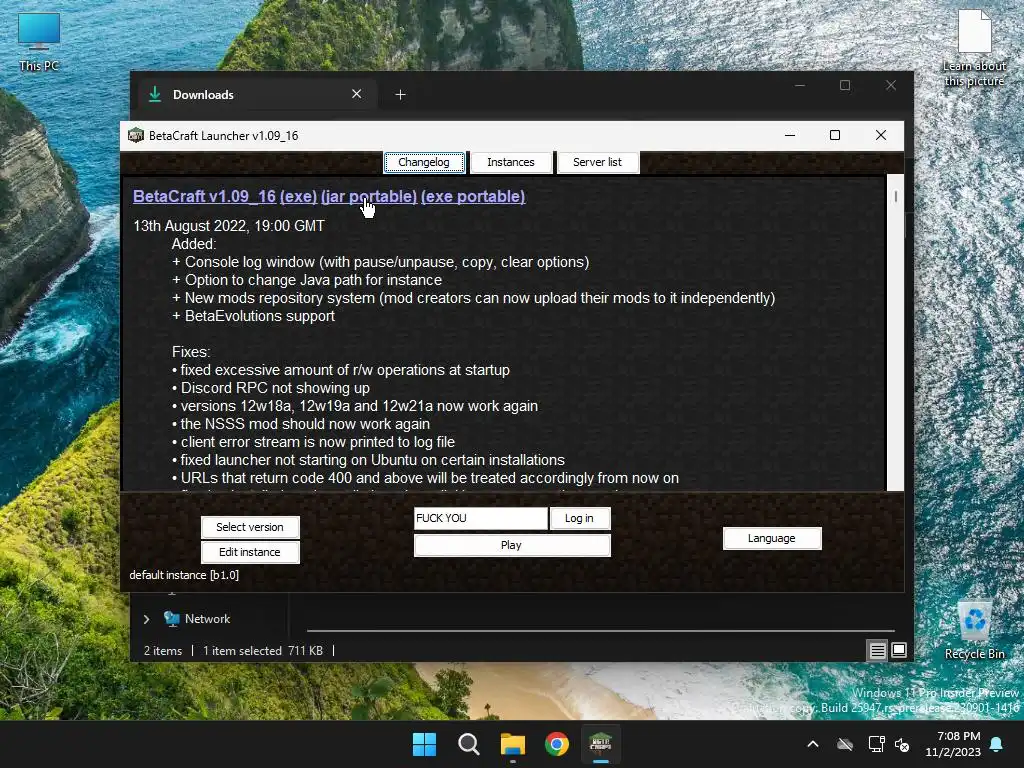This screenshot has width=1024, height=768.
Task: Select Network in Explorer navigation pane
Action: tap(208, 619)
